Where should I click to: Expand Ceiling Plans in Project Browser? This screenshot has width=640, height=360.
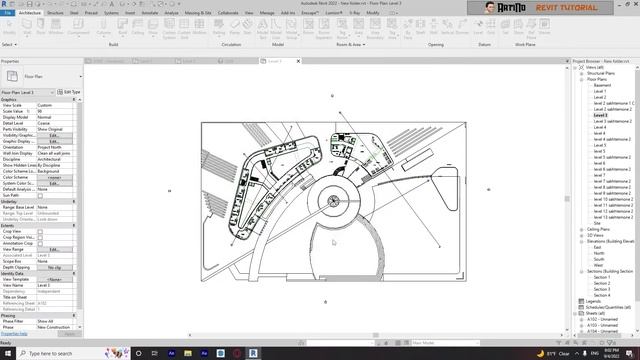(x=582, y=229)
